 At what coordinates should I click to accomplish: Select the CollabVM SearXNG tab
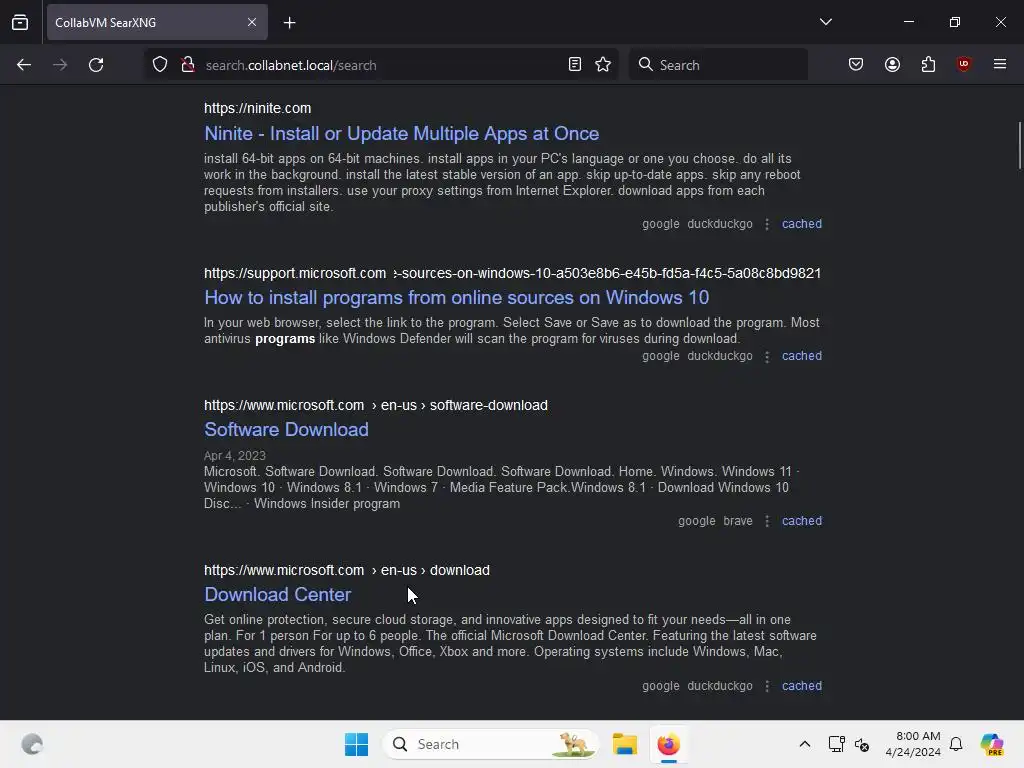coord(157,22)
